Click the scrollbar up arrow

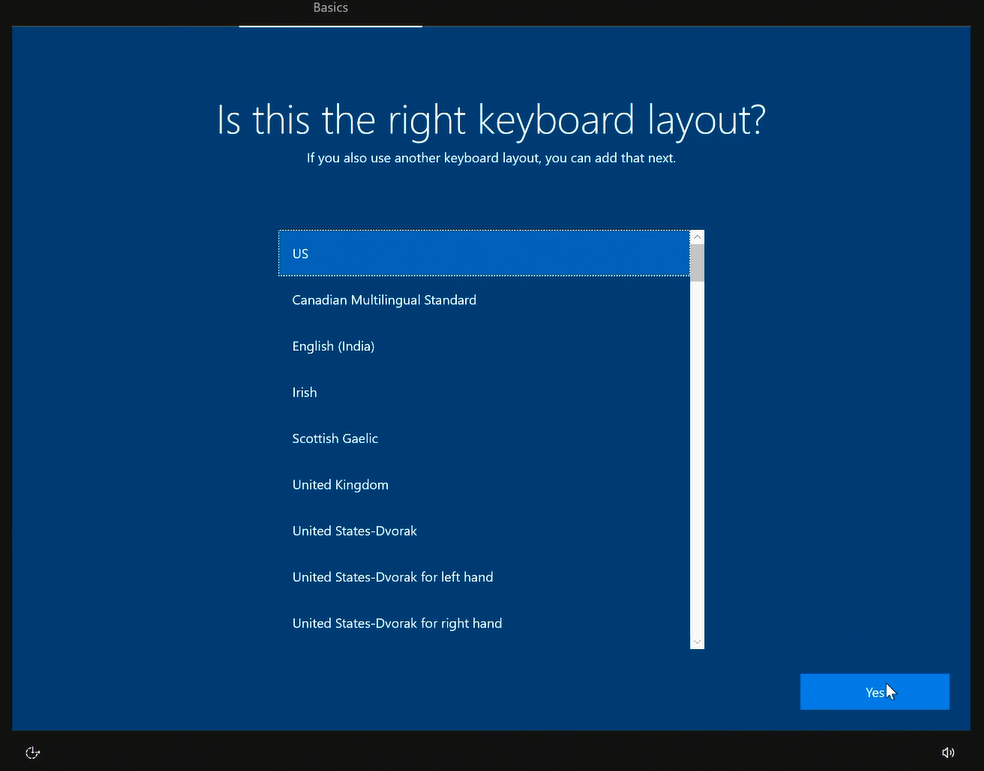click(x=697, y=237)
